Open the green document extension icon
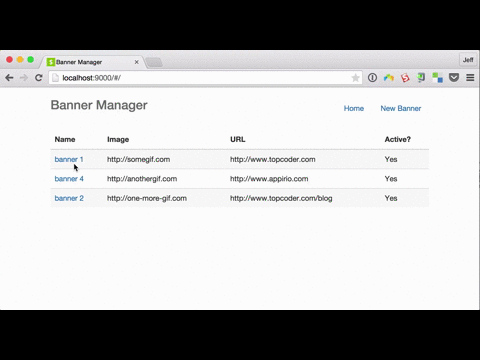This screenshot has height=360, width=480. pyautogui.click(x=421, y=78)
